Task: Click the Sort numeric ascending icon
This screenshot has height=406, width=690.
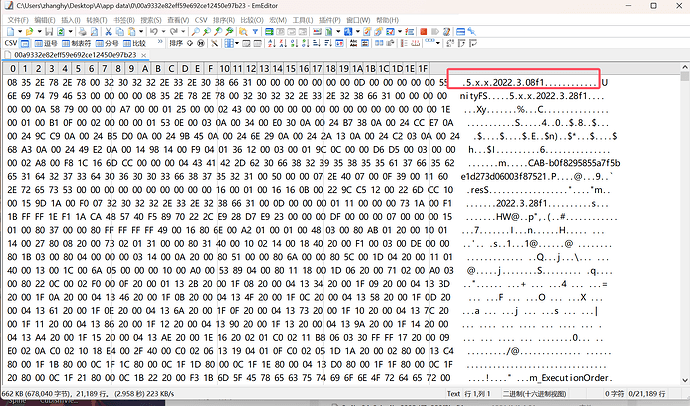Action: tap(294, 43)
